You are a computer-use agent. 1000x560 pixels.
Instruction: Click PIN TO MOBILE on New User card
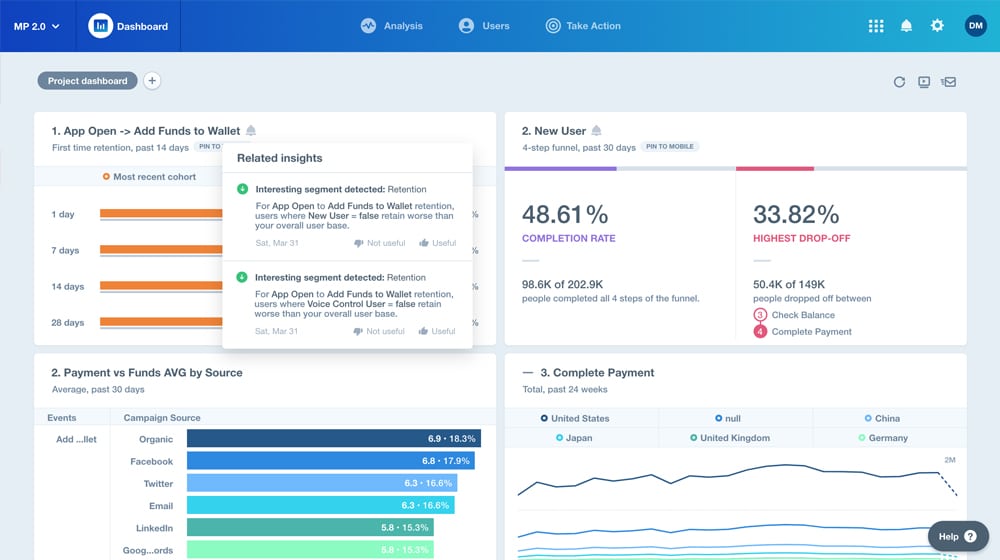(x=670, y=147)
